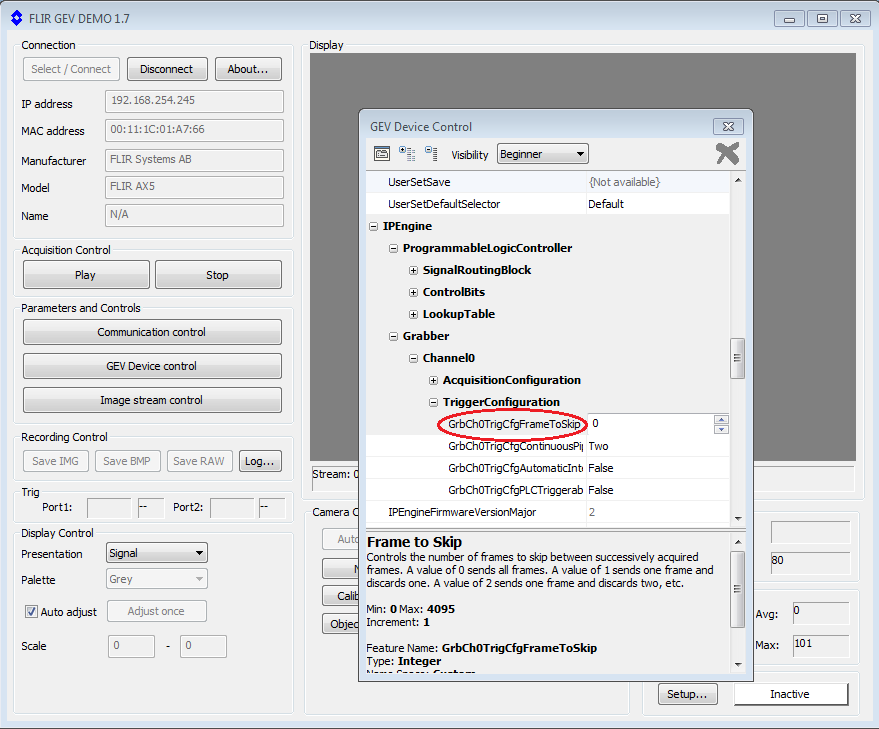879x729 pixels.
Task: Select the UserSetDefaultSelector row
Action: [548, 204]
